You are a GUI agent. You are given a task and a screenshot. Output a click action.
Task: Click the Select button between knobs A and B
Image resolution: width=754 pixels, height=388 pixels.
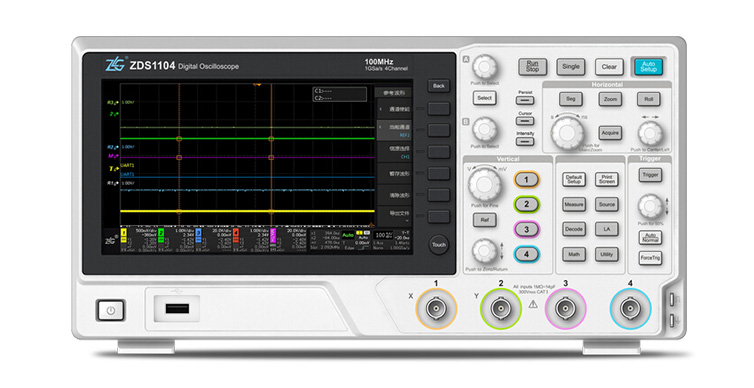click(484, 98)
